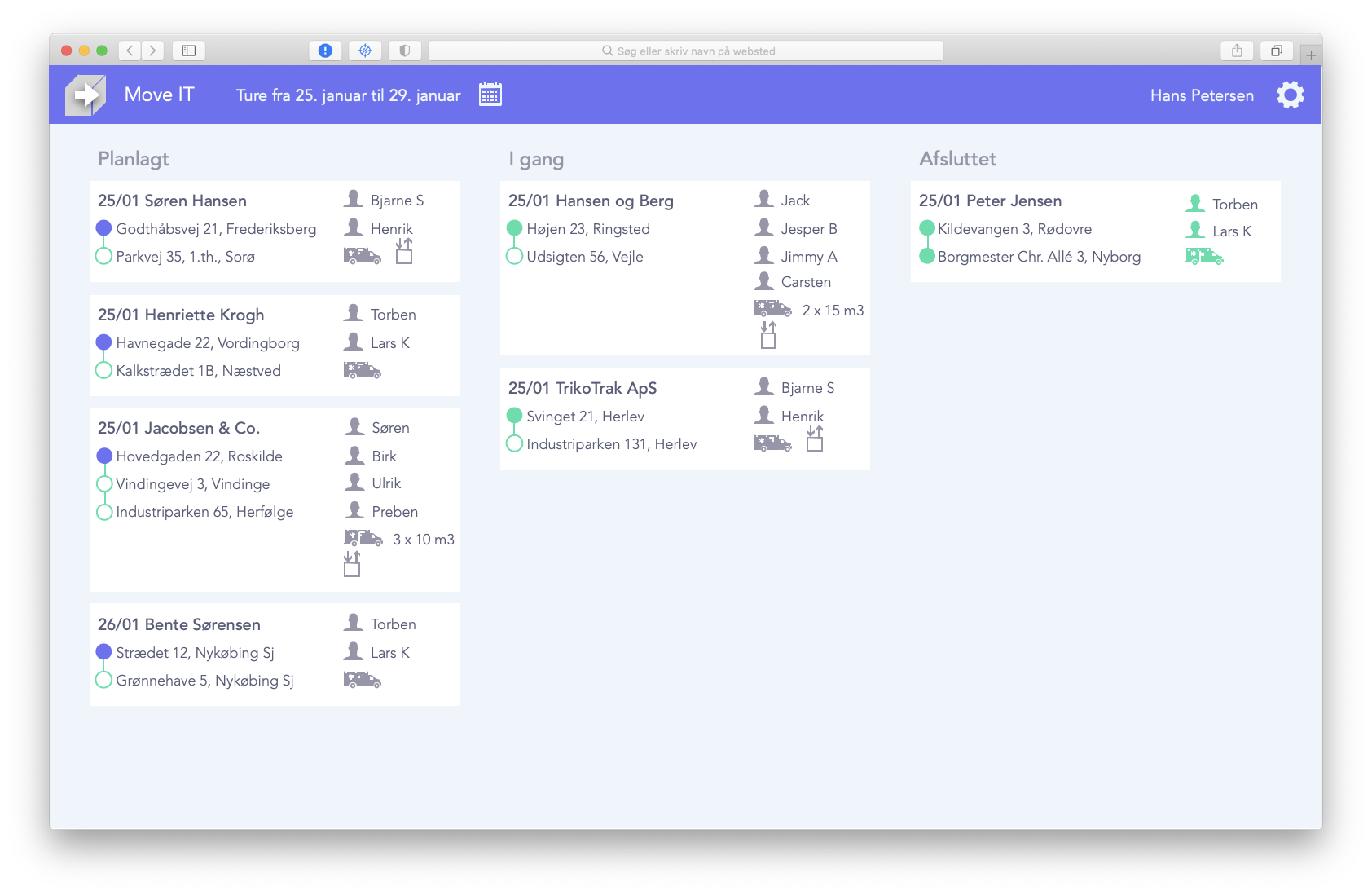Click the person icon next to Carsten
The height and width of the screenshot is (895, 1372).
pyautogui.click(x=764, y=280)
